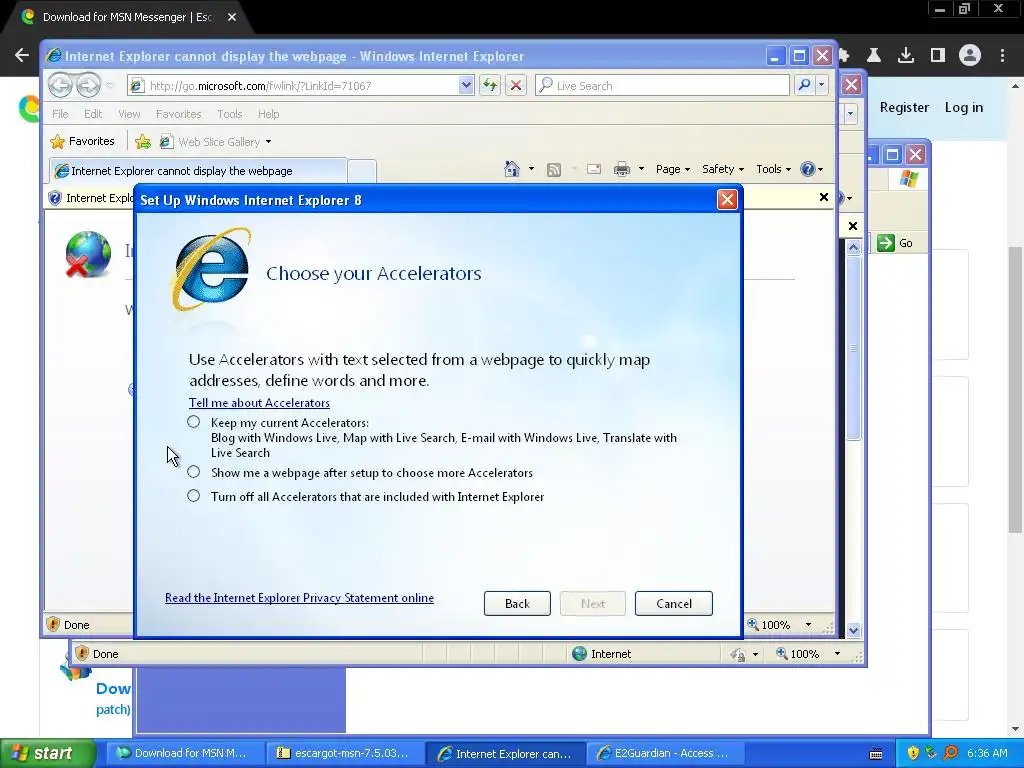Open the Help menu in Internet Explorer
The height and width of the screenshot is (768, 1024).
click(x=268, y=114)
